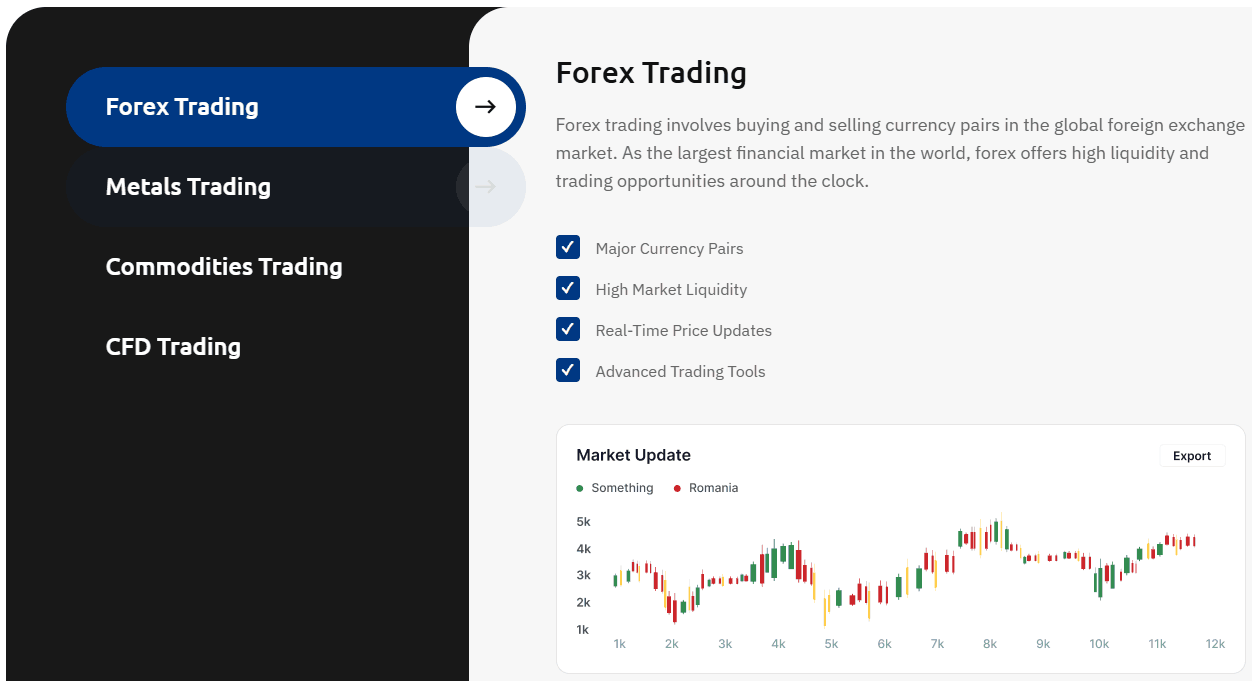Toggle the High Market Liquidity checkbox
This screenshot has width=1252, height=681.
click(x=568, y=289)
